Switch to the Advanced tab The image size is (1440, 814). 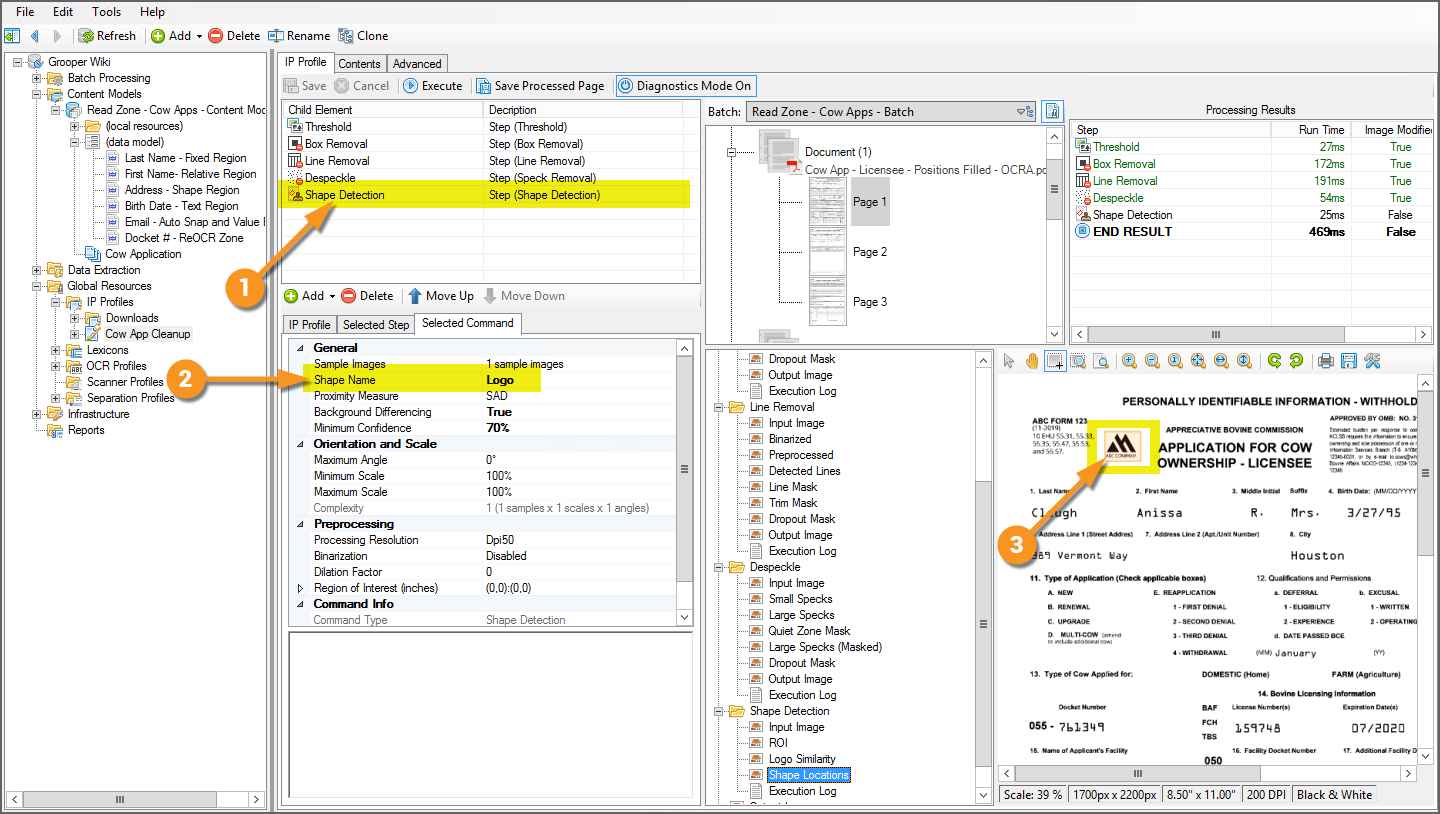(x=417, y=64)
